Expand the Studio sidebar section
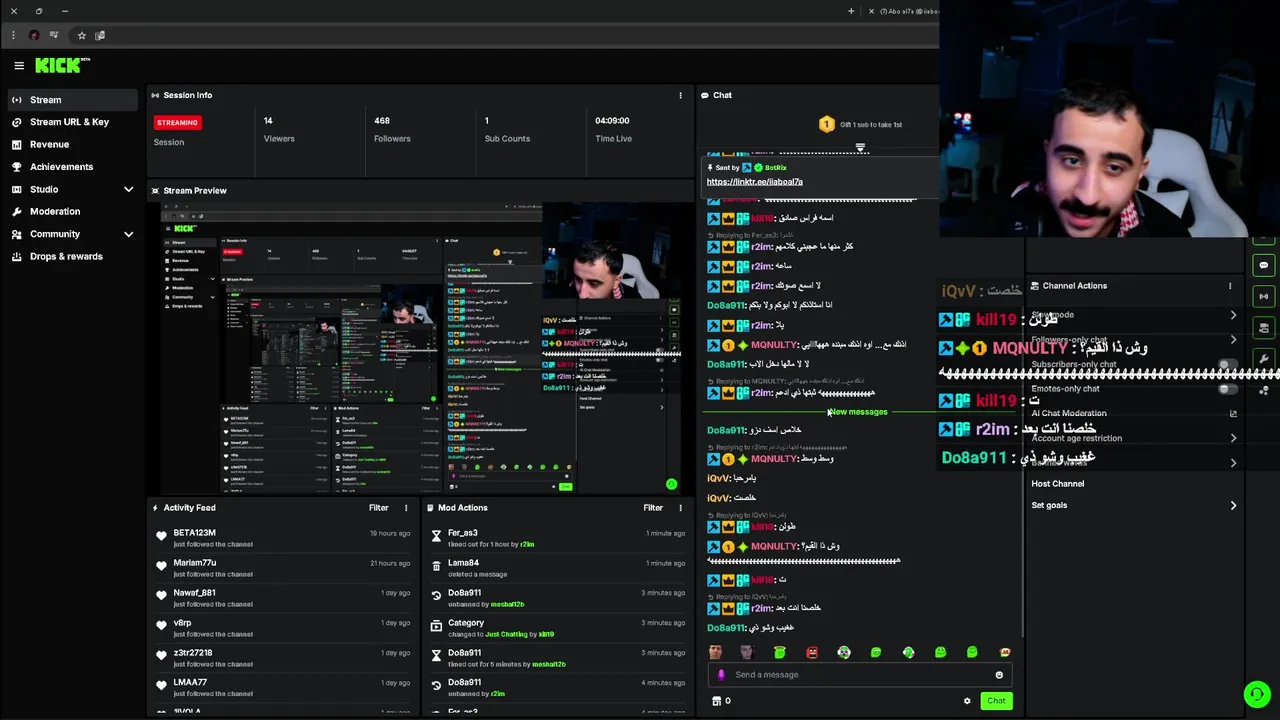1280x720 pixels. 128,189
